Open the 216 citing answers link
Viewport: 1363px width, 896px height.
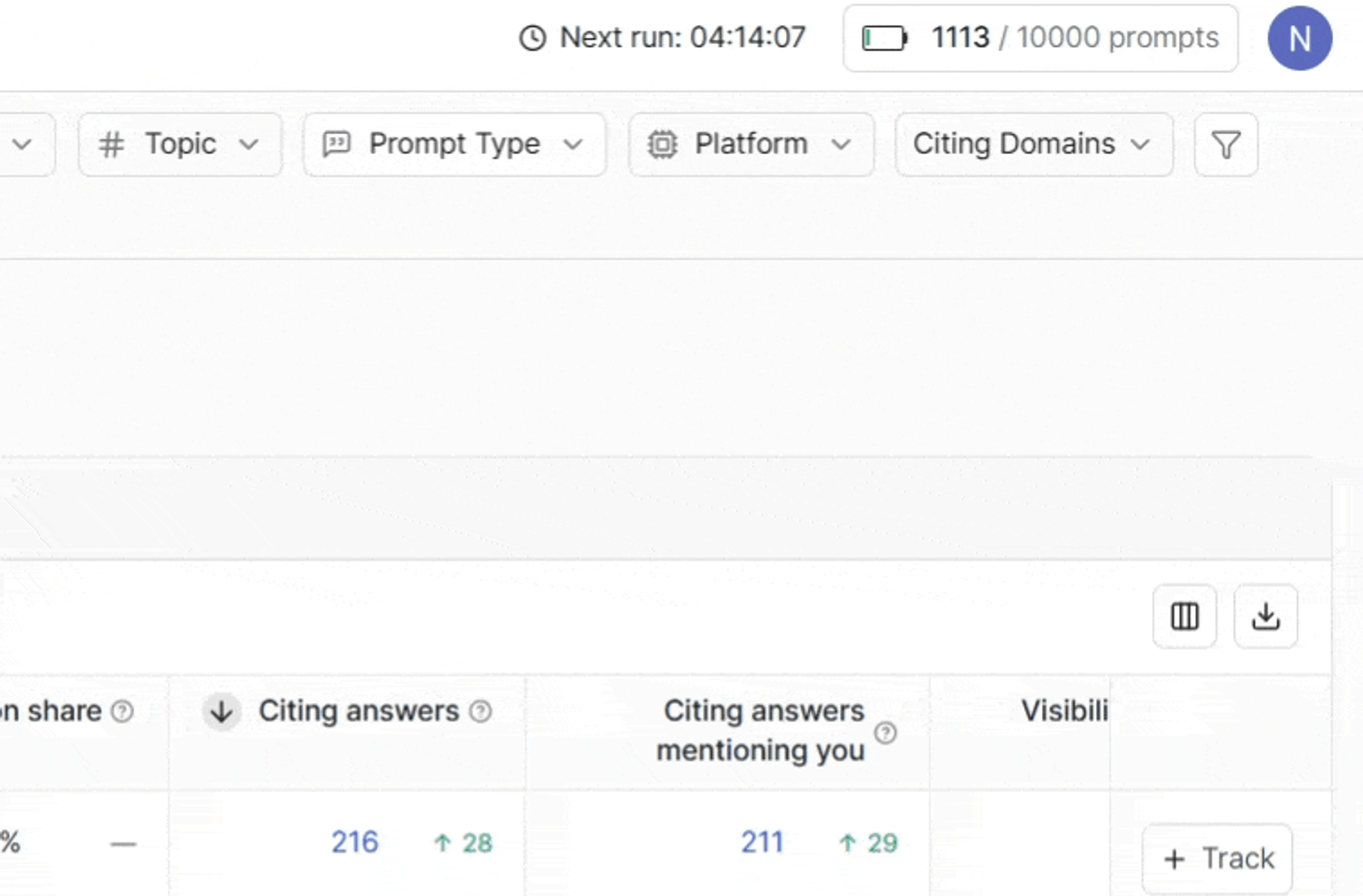[355, 843]
